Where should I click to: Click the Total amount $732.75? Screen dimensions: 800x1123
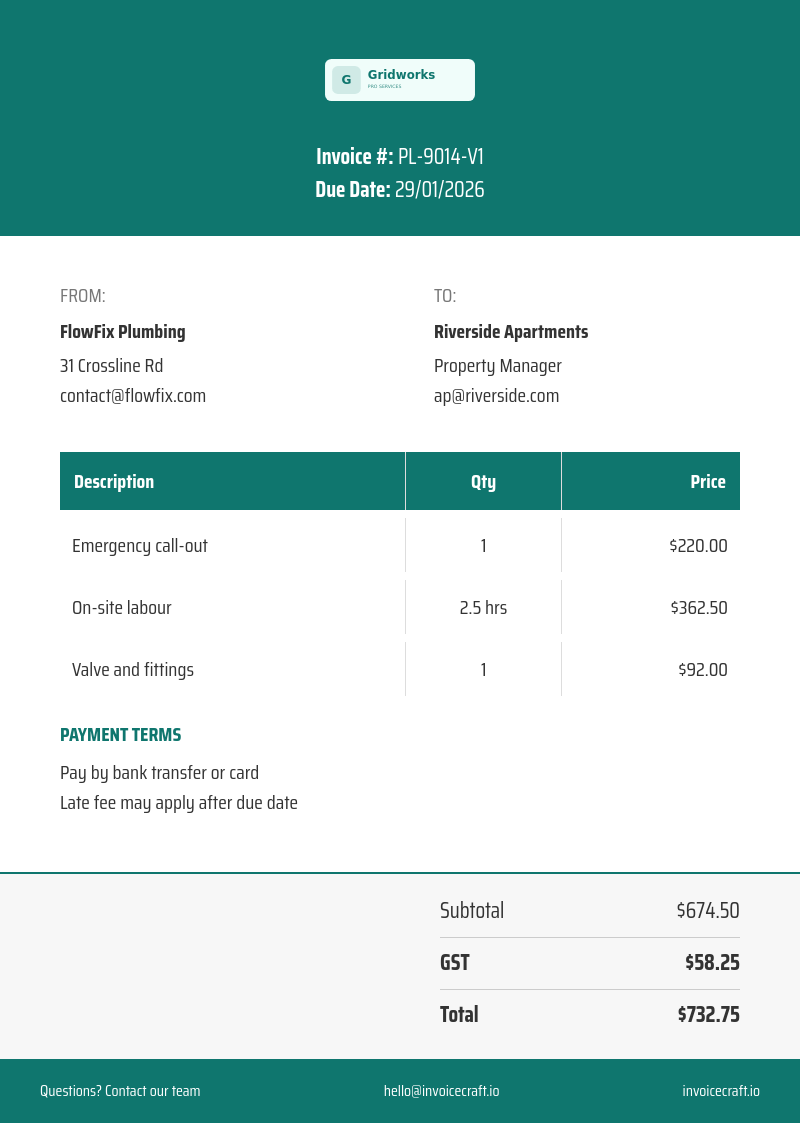(x=708, y=1014)
